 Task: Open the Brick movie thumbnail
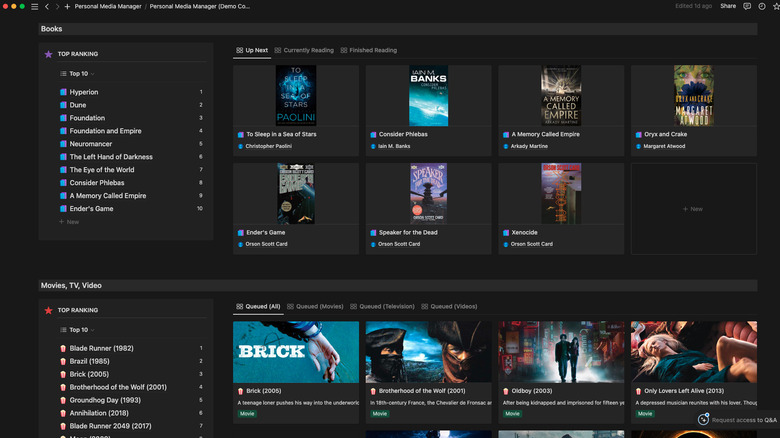(x=295, y=352)
